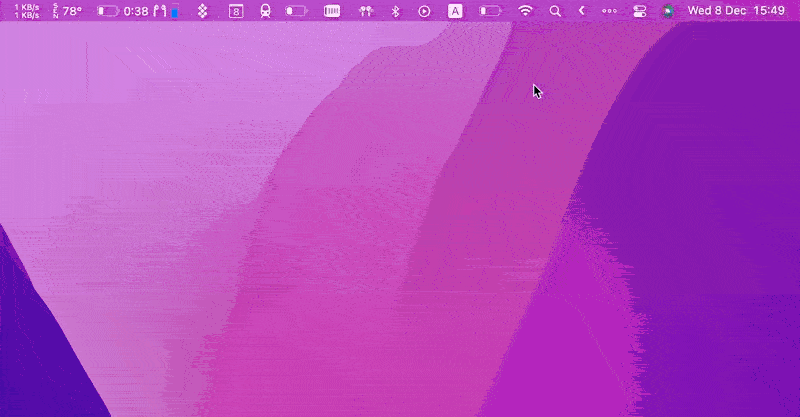Open the Dropbox menu bar icon

point(203,11)
